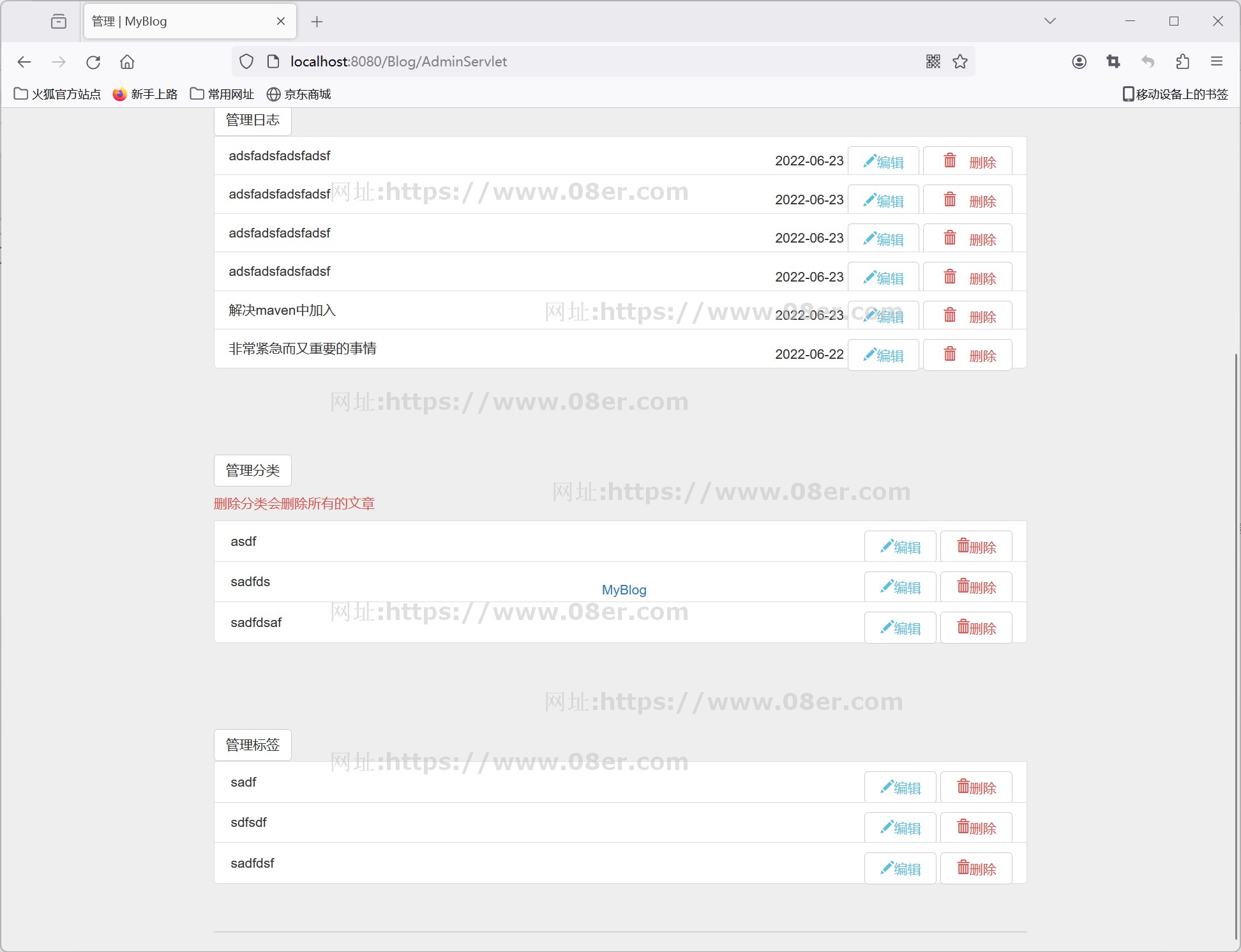1241x952 pixels.
Task: Click the '编辑' button for 'sadfds' category
Action: pos(897,585)
